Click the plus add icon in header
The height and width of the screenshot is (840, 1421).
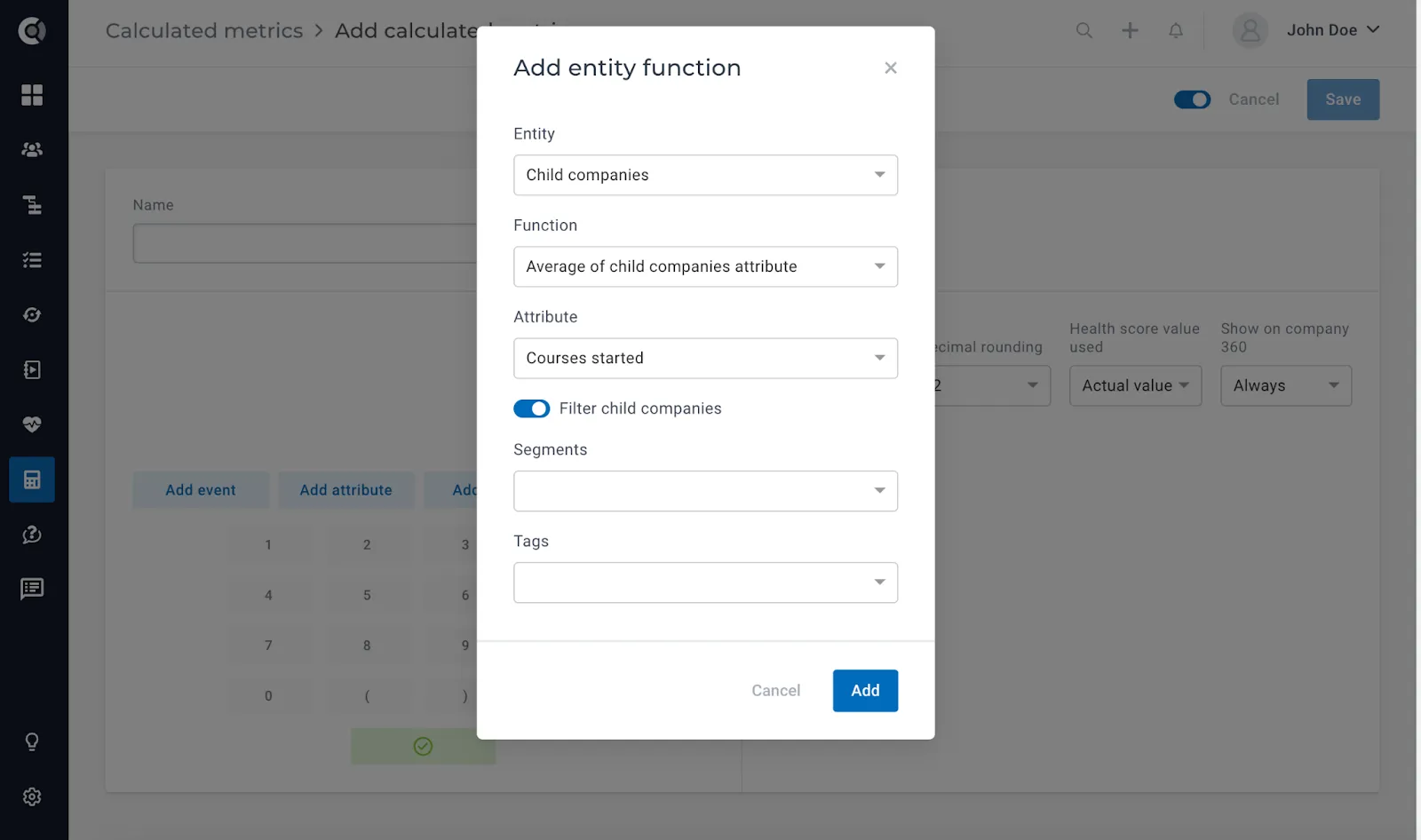(1130, 30)
